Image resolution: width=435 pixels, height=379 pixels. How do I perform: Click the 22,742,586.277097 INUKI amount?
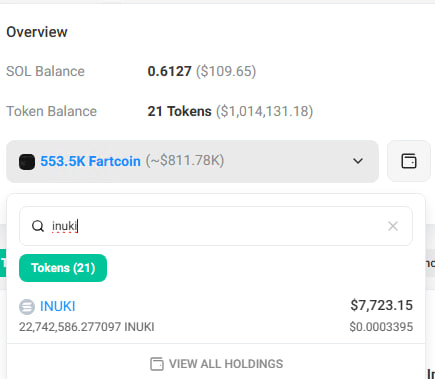click(x=87, y=327)
